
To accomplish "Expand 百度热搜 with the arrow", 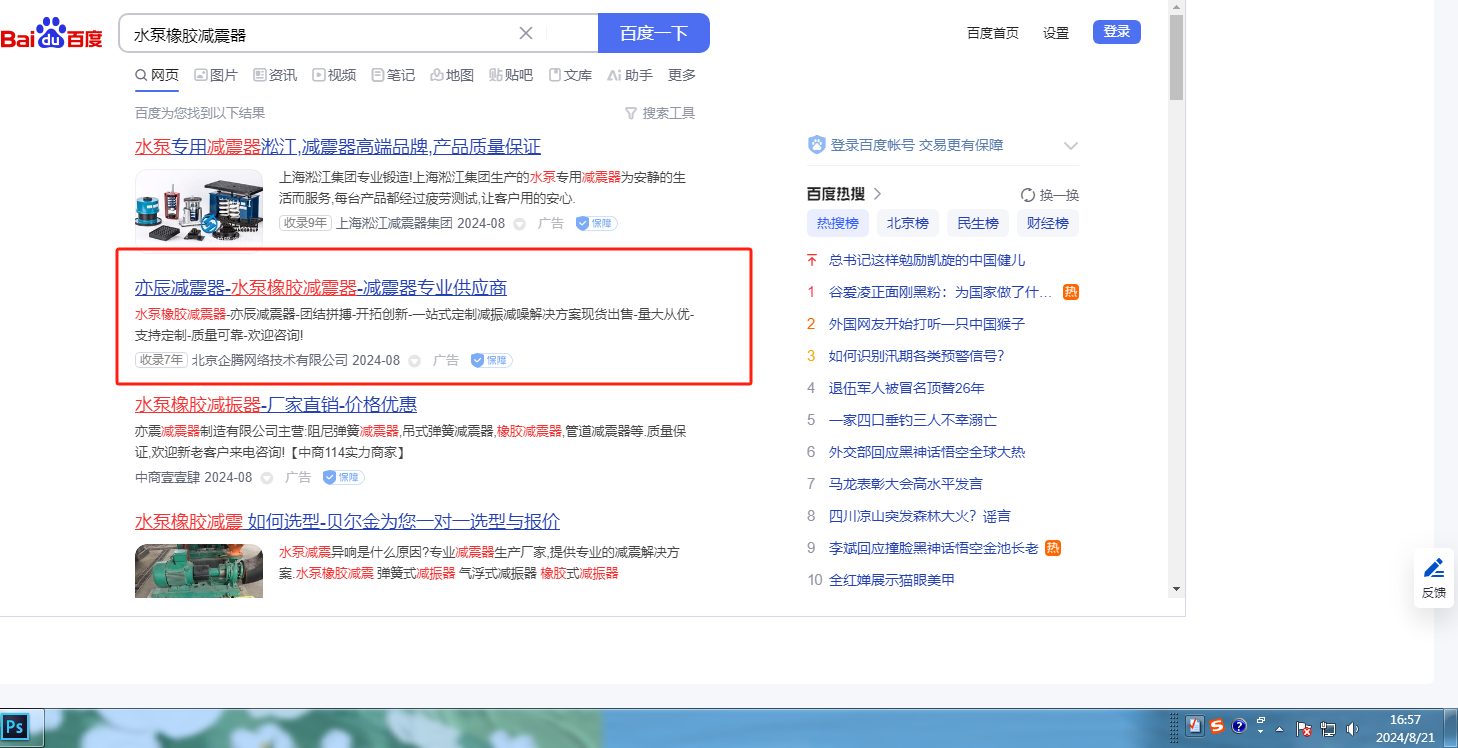I will tap(878, 194).
